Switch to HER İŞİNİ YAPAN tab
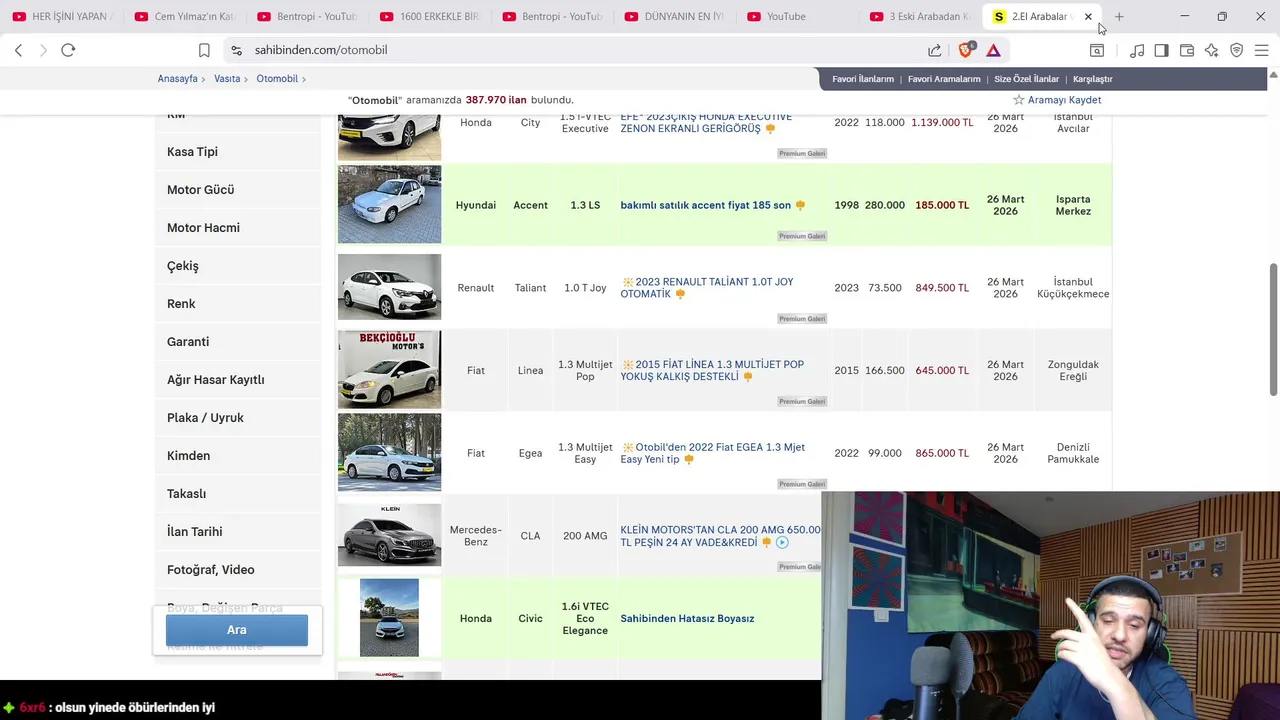The width and height of the screenshot is (1280, 720). click(x=63, y=16)
